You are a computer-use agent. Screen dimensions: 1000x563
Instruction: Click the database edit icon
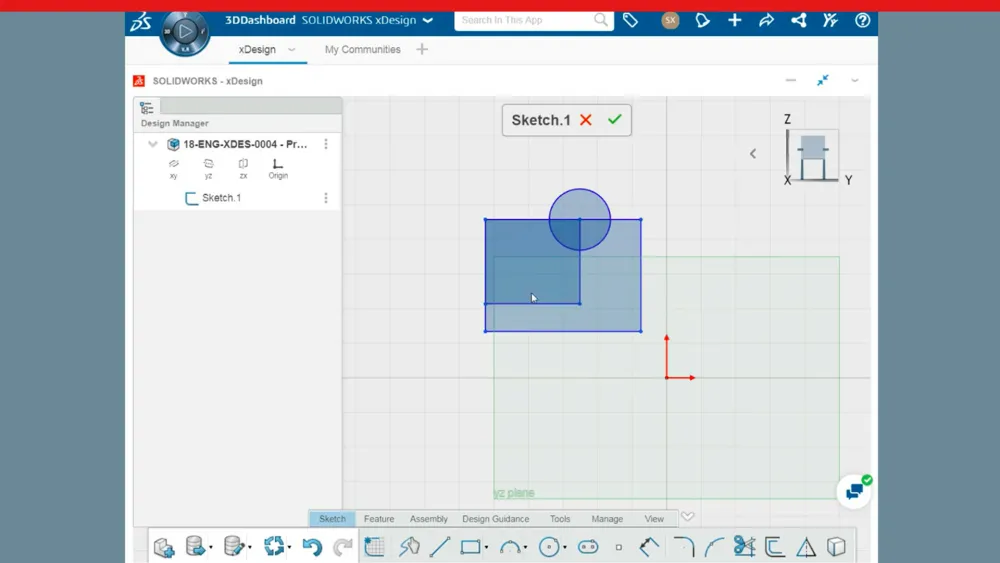point(233,546)
